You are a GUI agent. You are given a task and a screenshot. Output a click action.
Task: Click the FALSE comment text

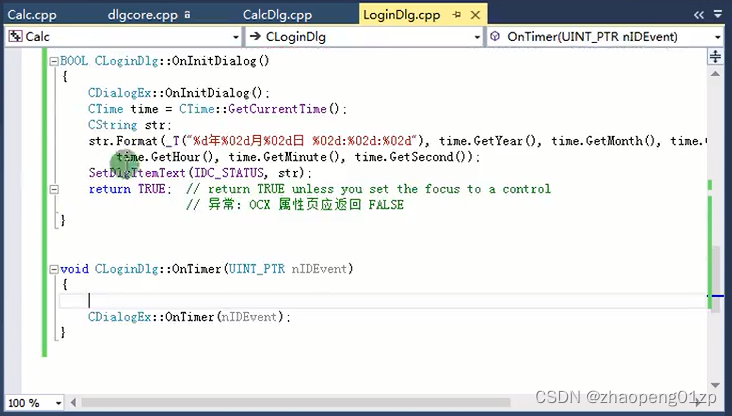[386, 205]
